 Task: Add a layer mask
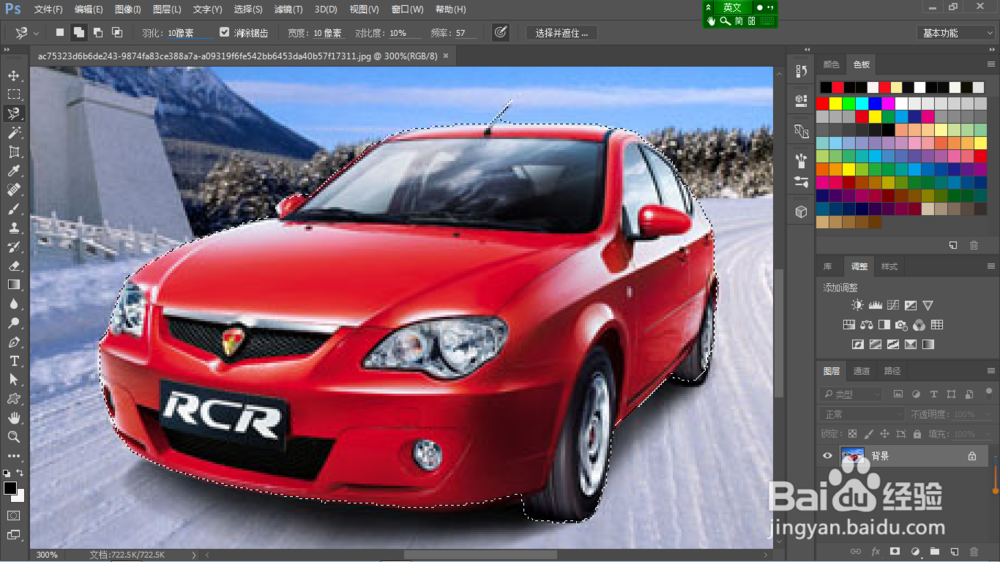tap(895, 552)
